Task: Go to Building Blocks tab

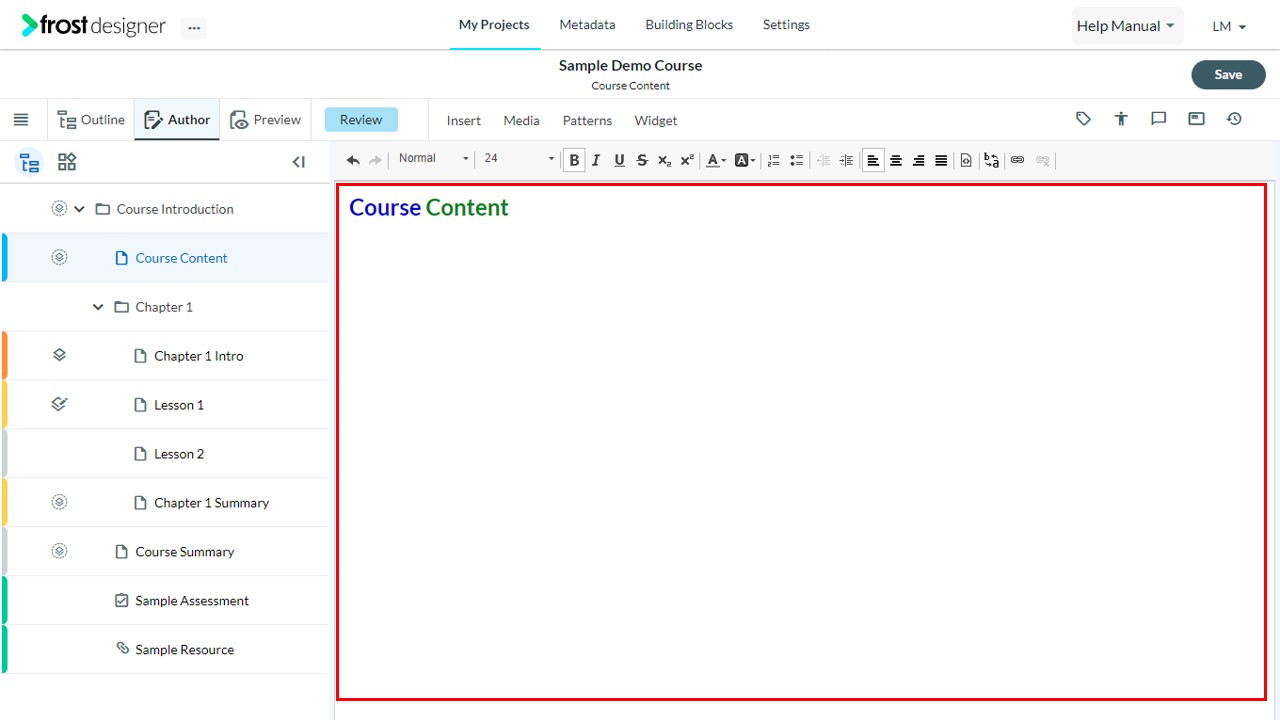Action: 689,25
